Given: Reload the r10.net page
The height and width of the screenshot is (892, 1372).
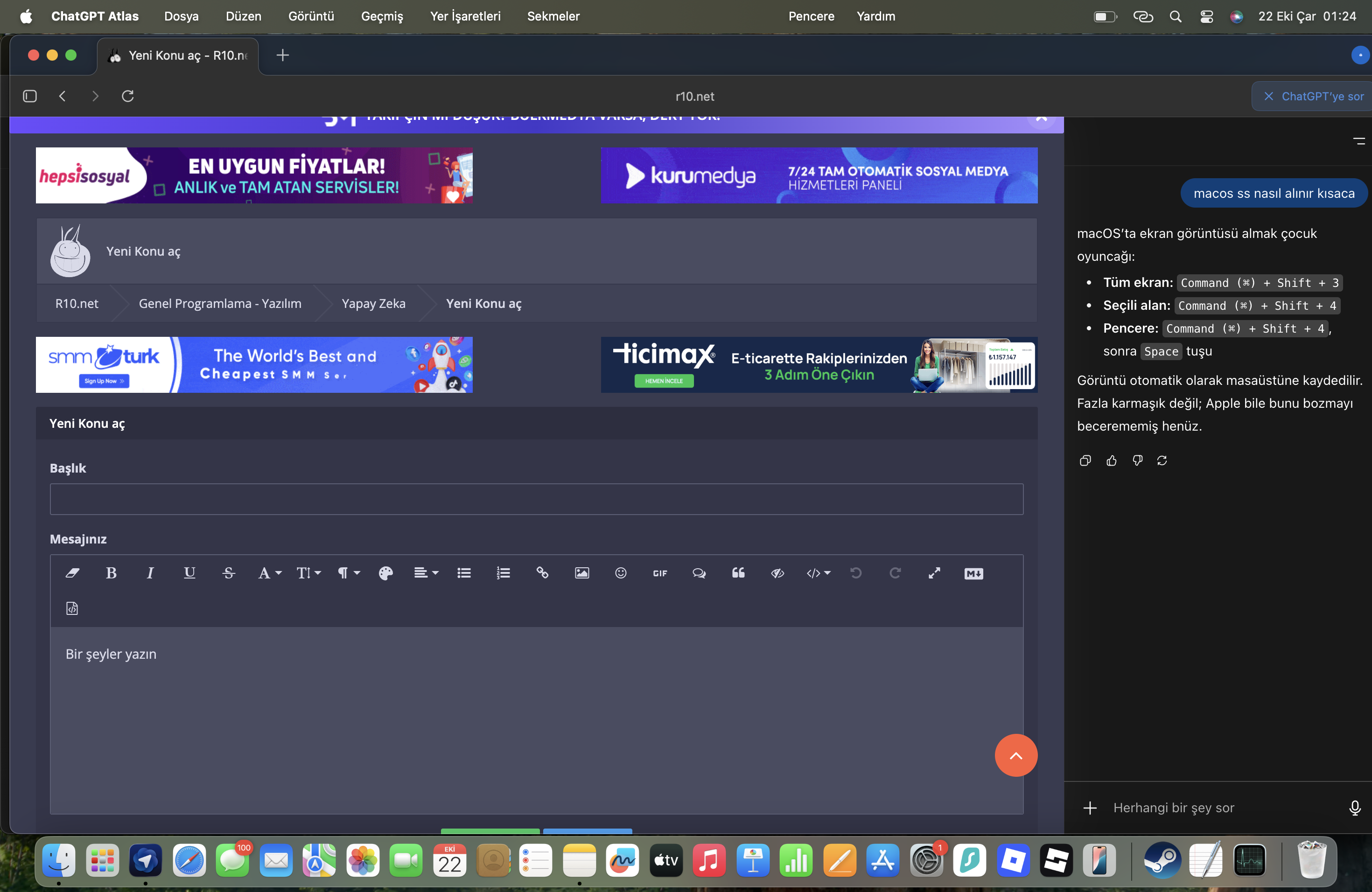Looking at the screenshot, I should 128,96.
